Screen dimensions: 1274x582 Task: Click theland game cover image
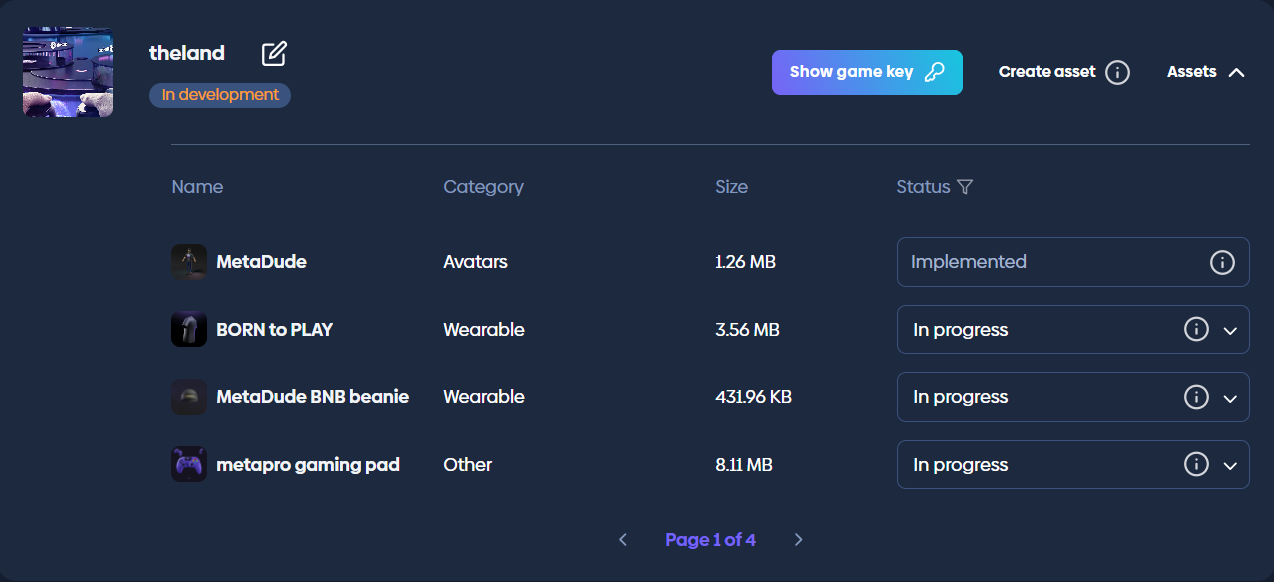[x=68, y=72]
